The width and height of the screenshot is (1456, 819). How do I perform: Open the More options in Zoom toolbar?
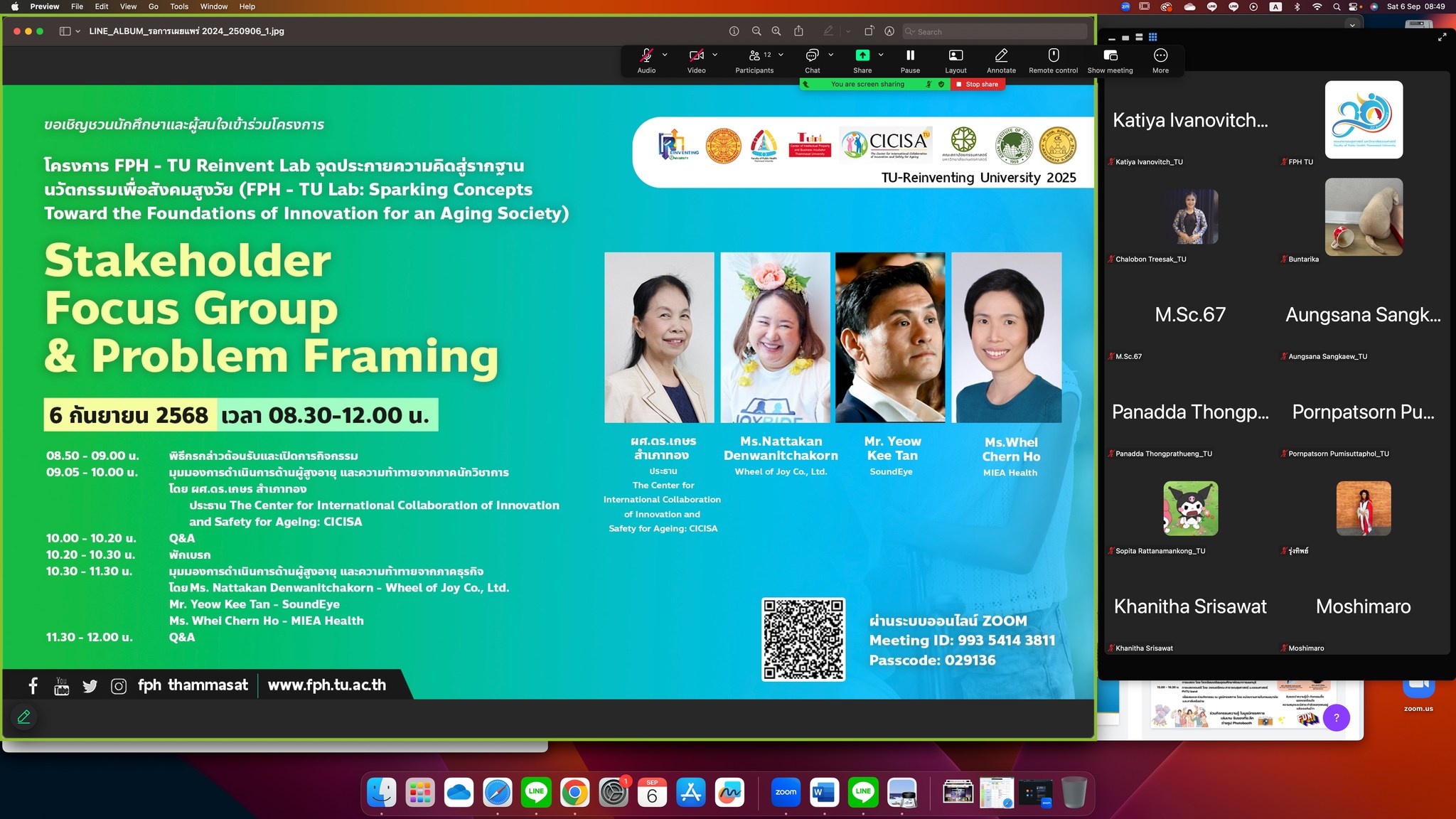1160,60
